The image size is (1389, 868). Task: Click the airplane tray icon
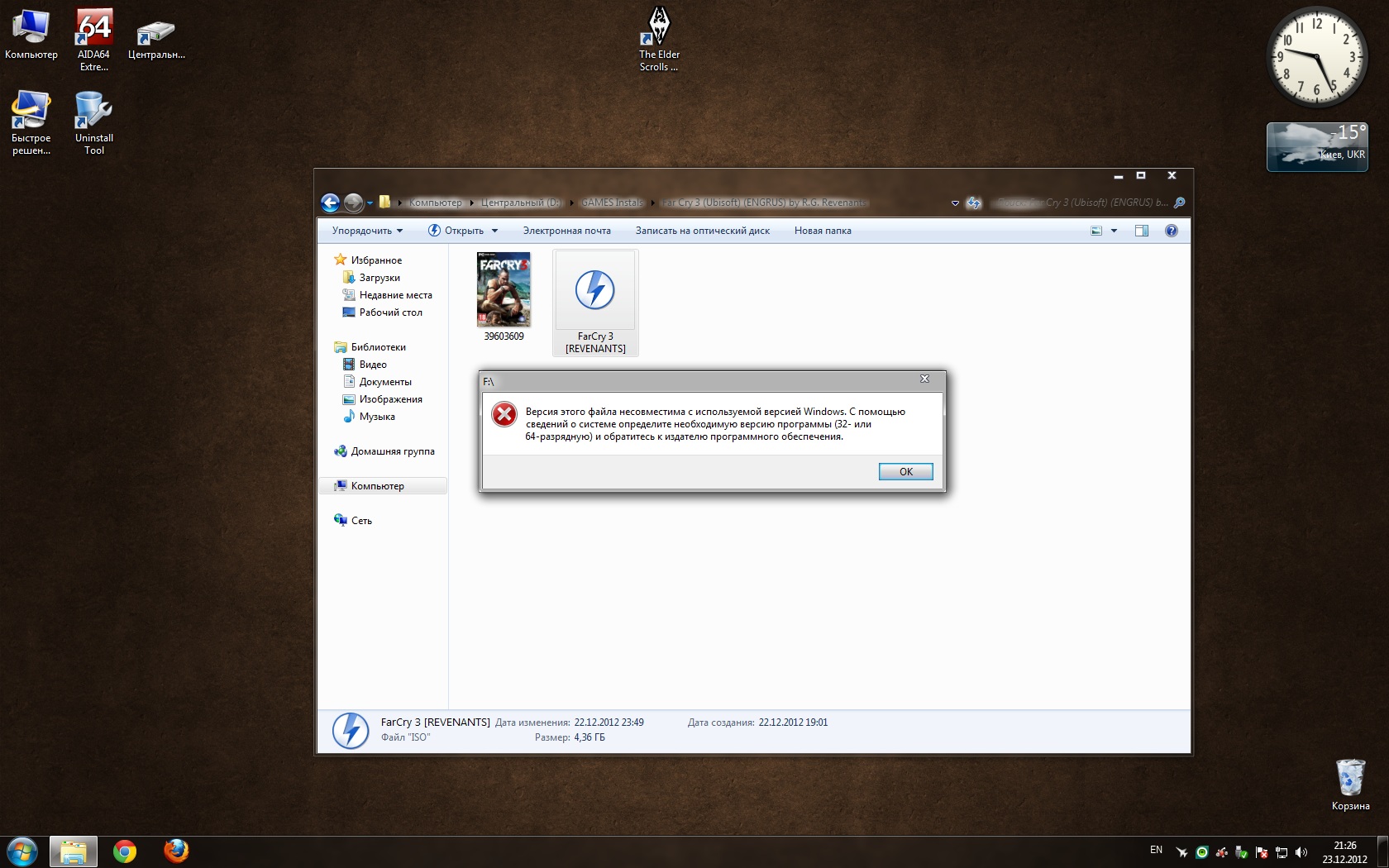point(1182,852)
